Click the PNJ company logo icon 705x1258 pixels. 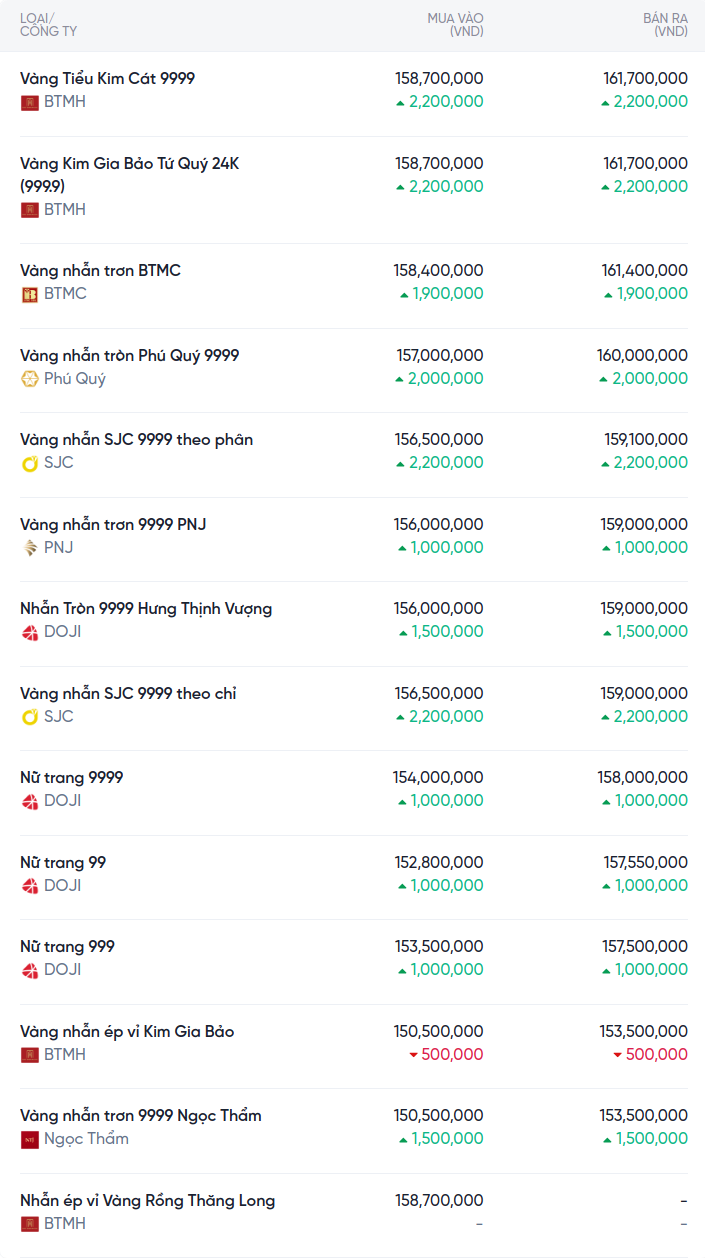[30, 548]
